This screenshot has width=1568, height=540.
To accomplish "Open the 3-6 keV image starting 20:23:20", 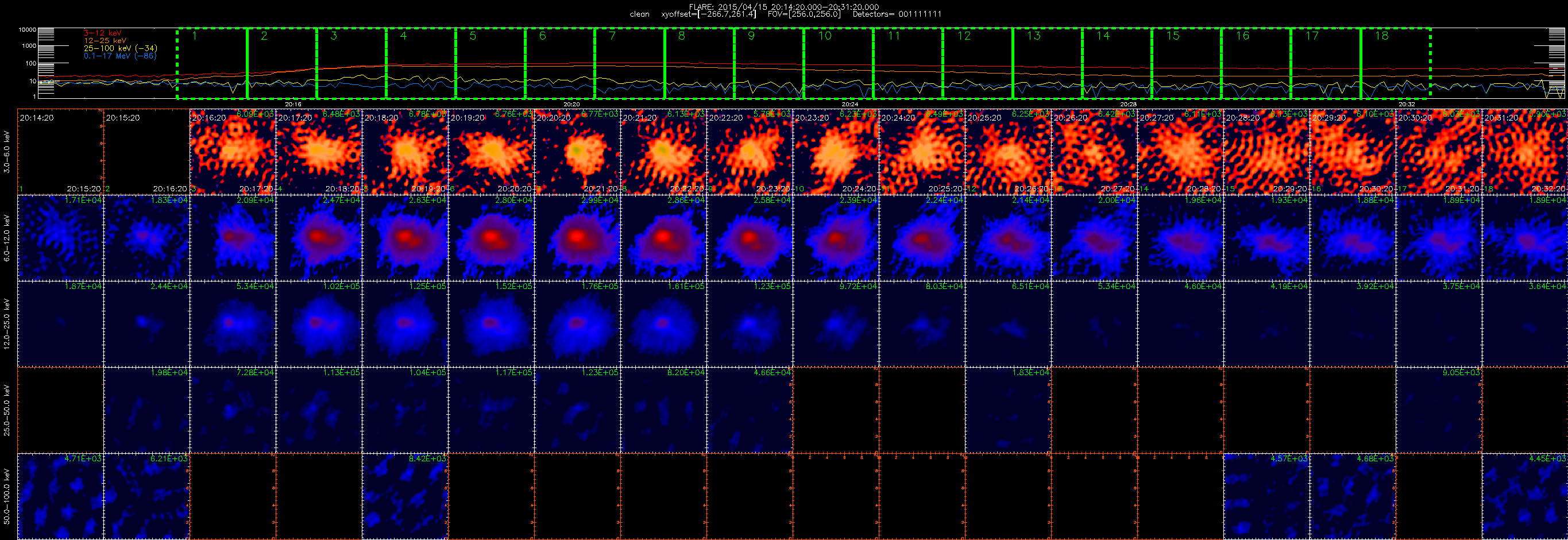I will [836, 152].
